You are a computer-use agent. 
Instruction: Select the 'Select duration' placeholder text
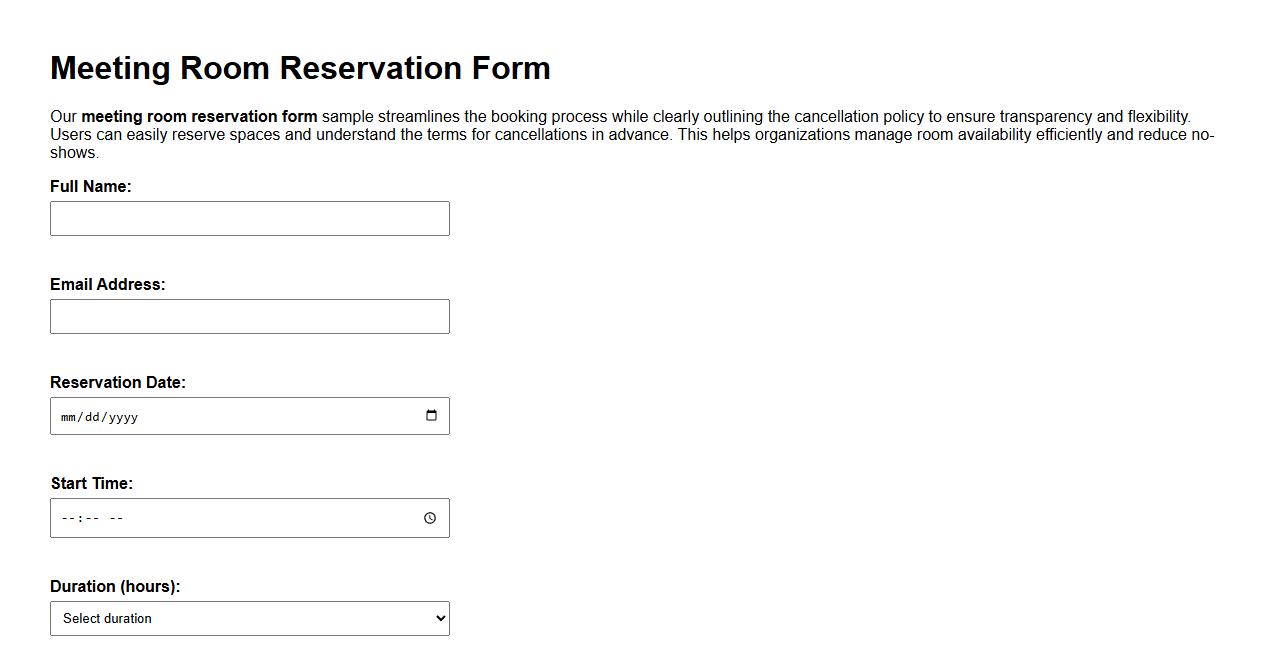click(106, 618)
